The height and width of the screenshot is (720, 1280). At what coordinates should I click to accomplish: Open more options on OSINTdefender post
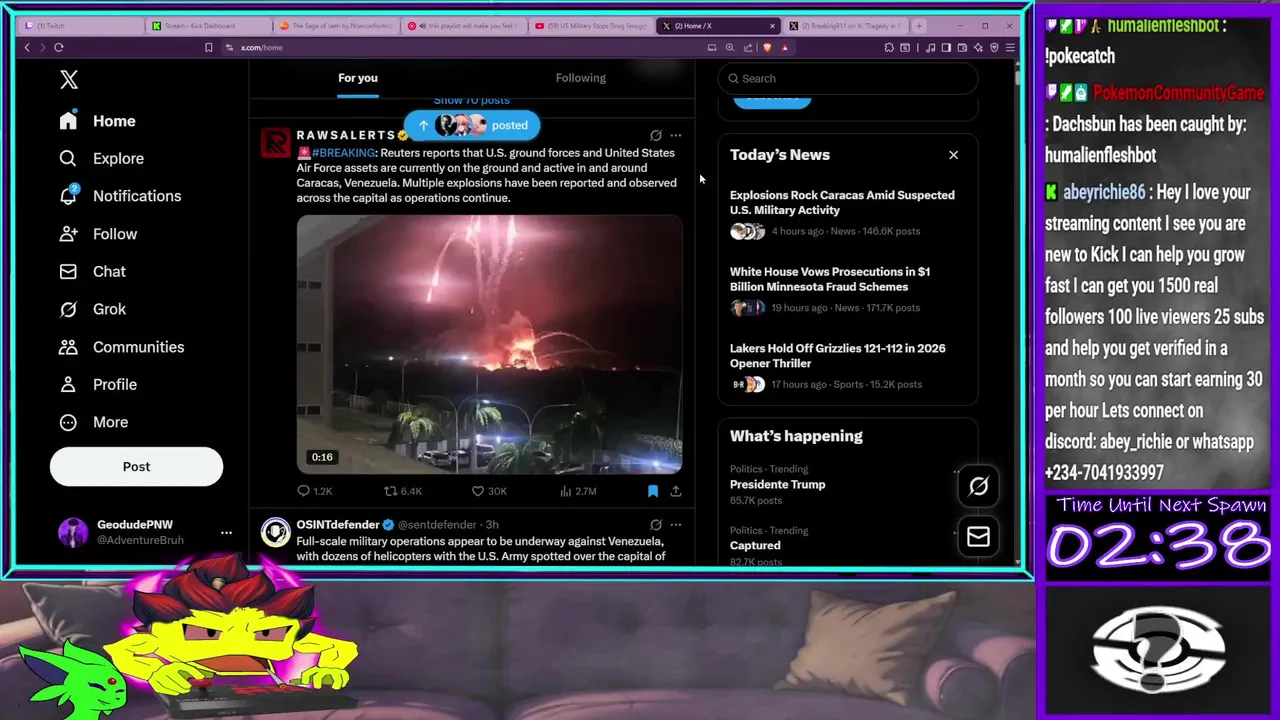pos(676,524)
